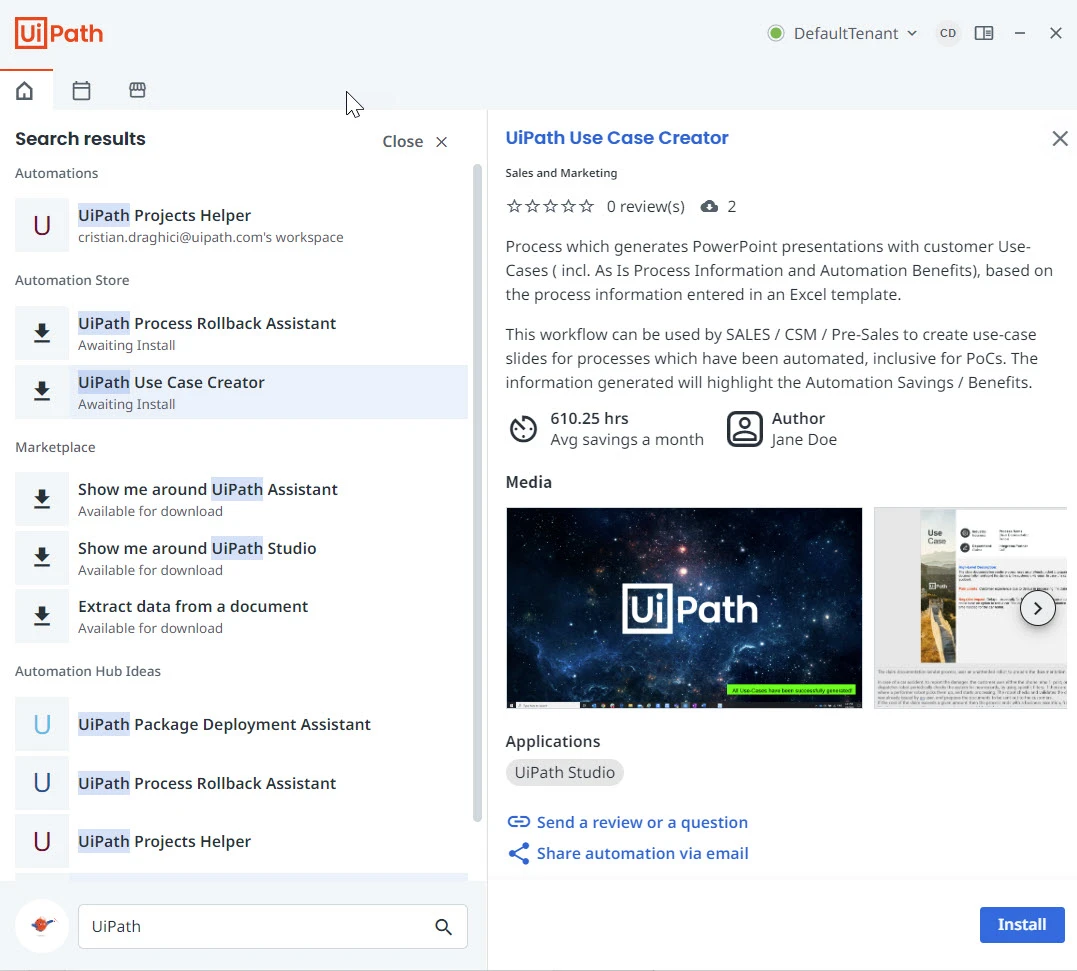The image size is (1077, 971).
Task: Click the Author person icon
Action: click(745, 429)
